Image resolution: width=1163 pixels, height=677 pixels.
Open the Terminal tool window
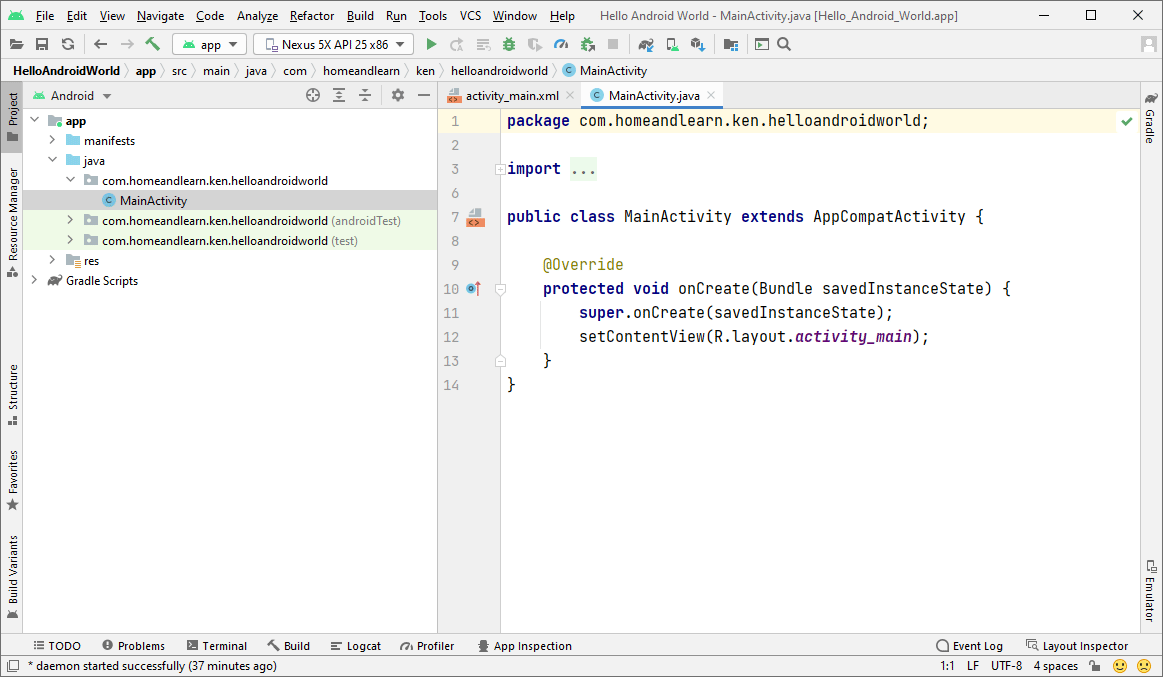(217, 646)
